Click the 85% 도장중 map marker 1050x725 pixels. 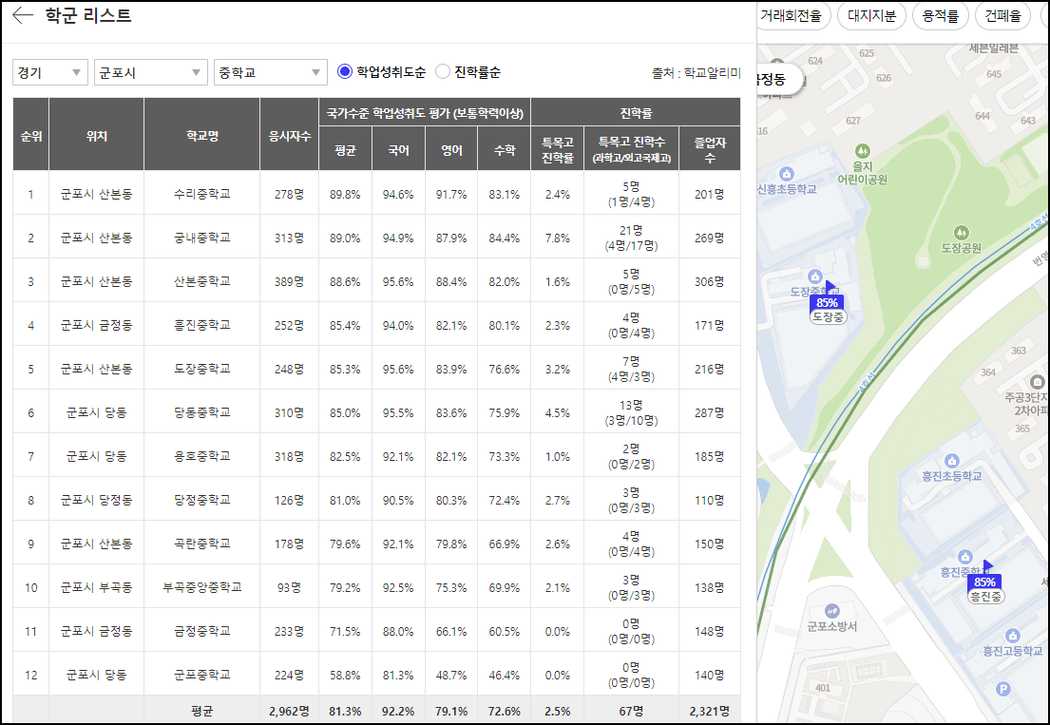pyautogui.click(x=827, y=303)
